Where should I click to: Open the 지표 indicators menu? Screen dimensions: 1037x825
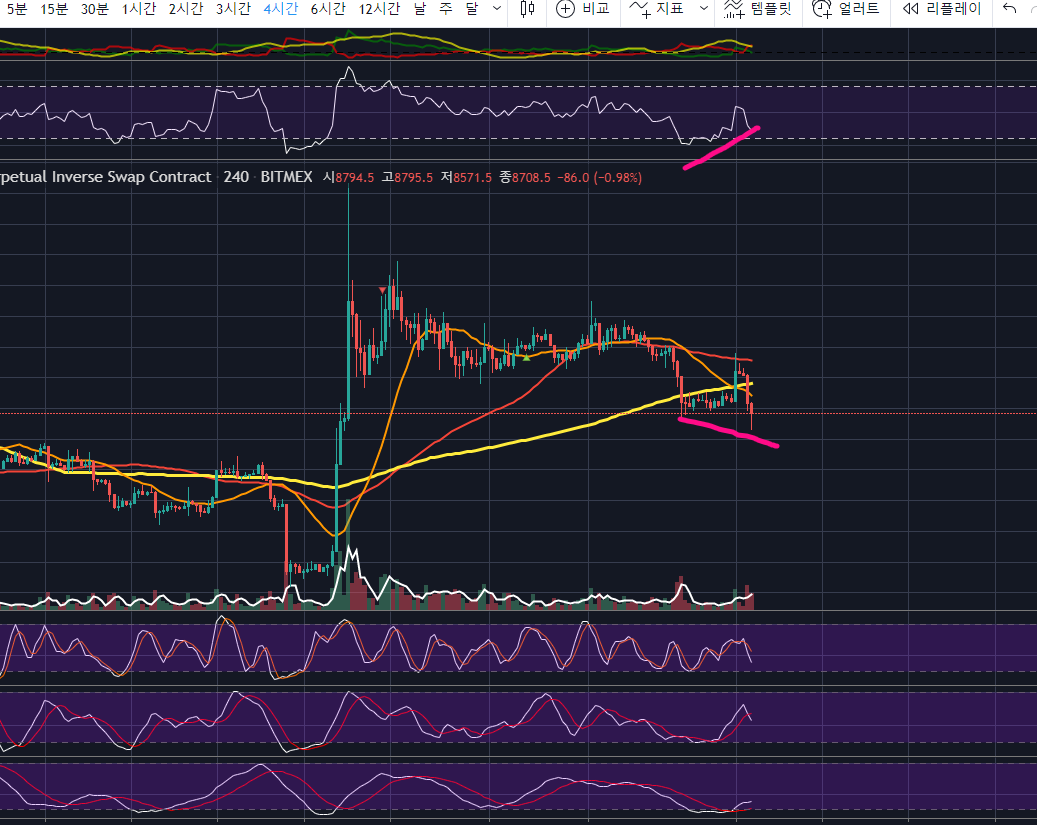tap(657, 9)
